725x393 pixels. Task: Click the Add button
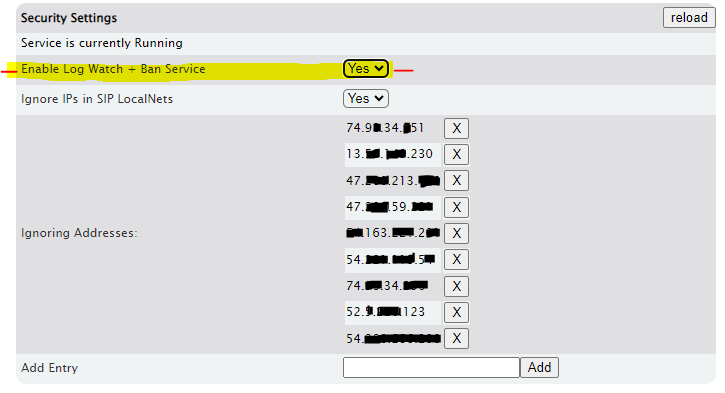(540, 368)
